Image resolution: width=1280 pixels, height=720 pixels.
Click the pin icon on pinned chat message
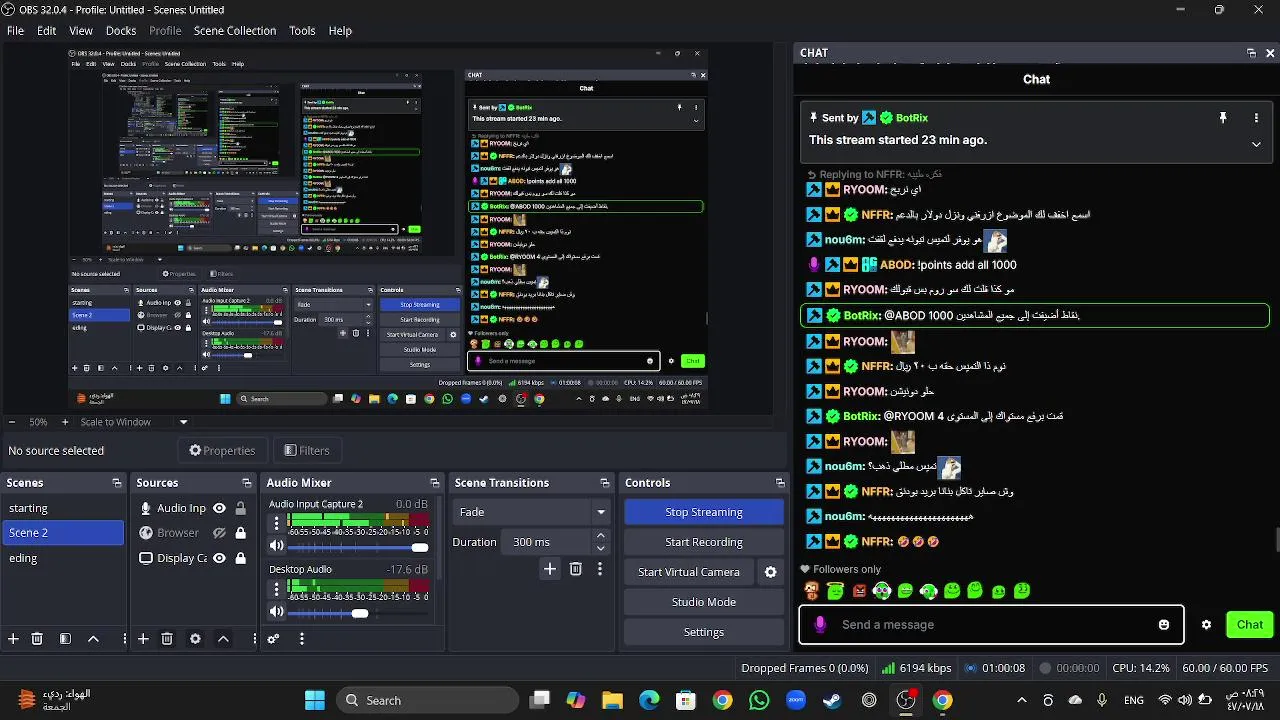coord(1222,118)
